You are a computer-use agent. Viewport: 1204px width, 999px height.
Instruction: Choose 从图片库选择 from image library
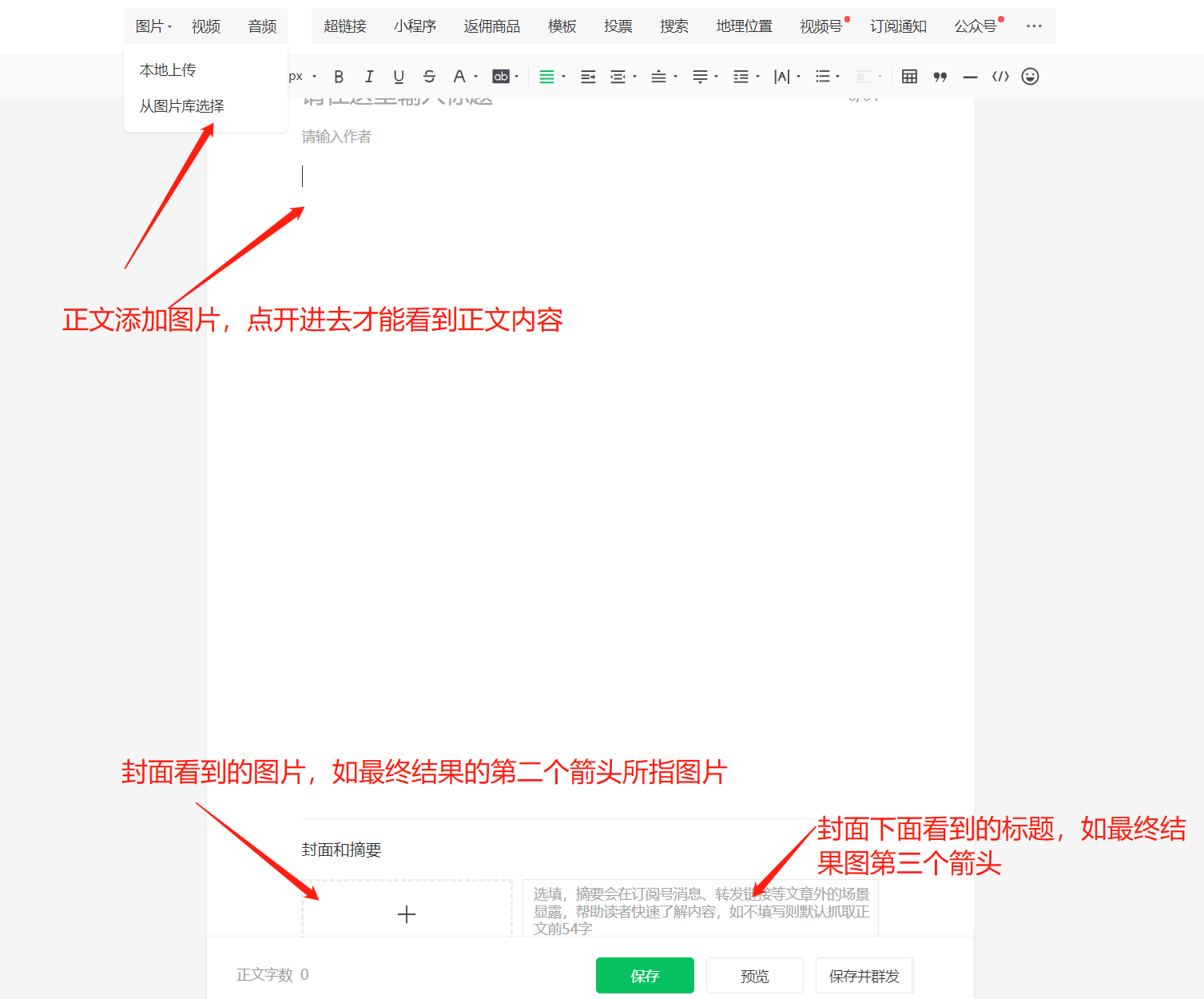coord(182,106)
